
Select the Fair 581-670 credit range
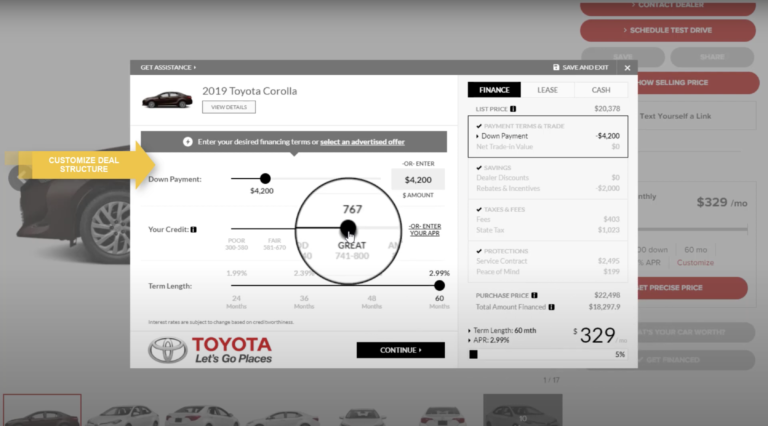click(274, 244)
